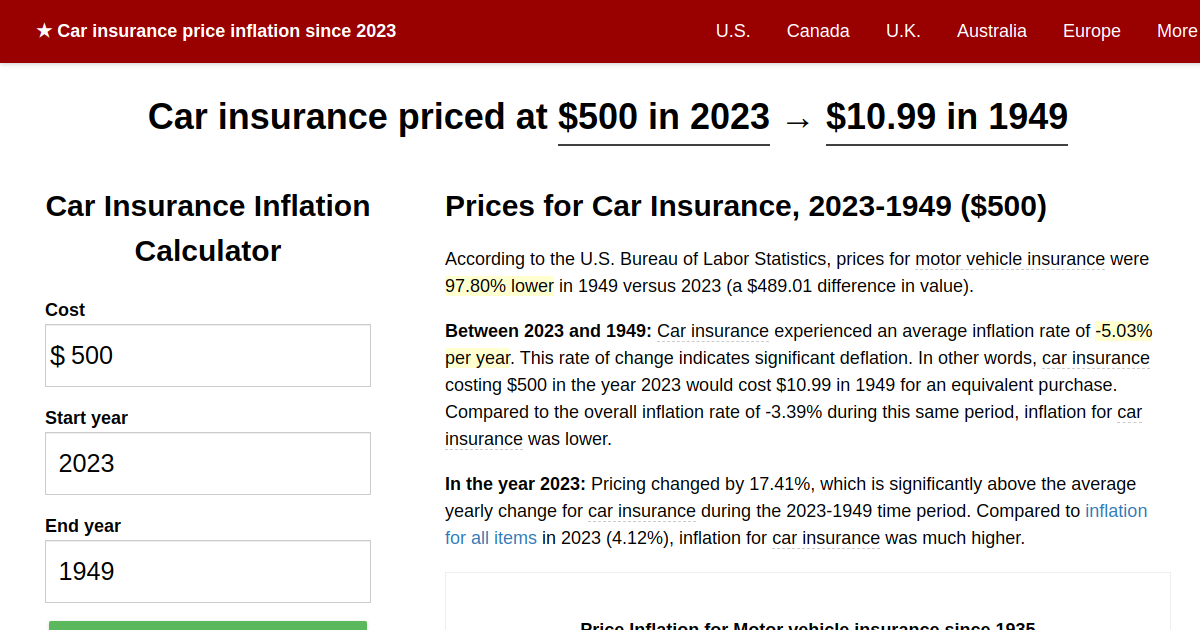This screenshot has width=1200, height=630.
Task: Expand the More navigation menu
Action: (x=1176, y=31)
